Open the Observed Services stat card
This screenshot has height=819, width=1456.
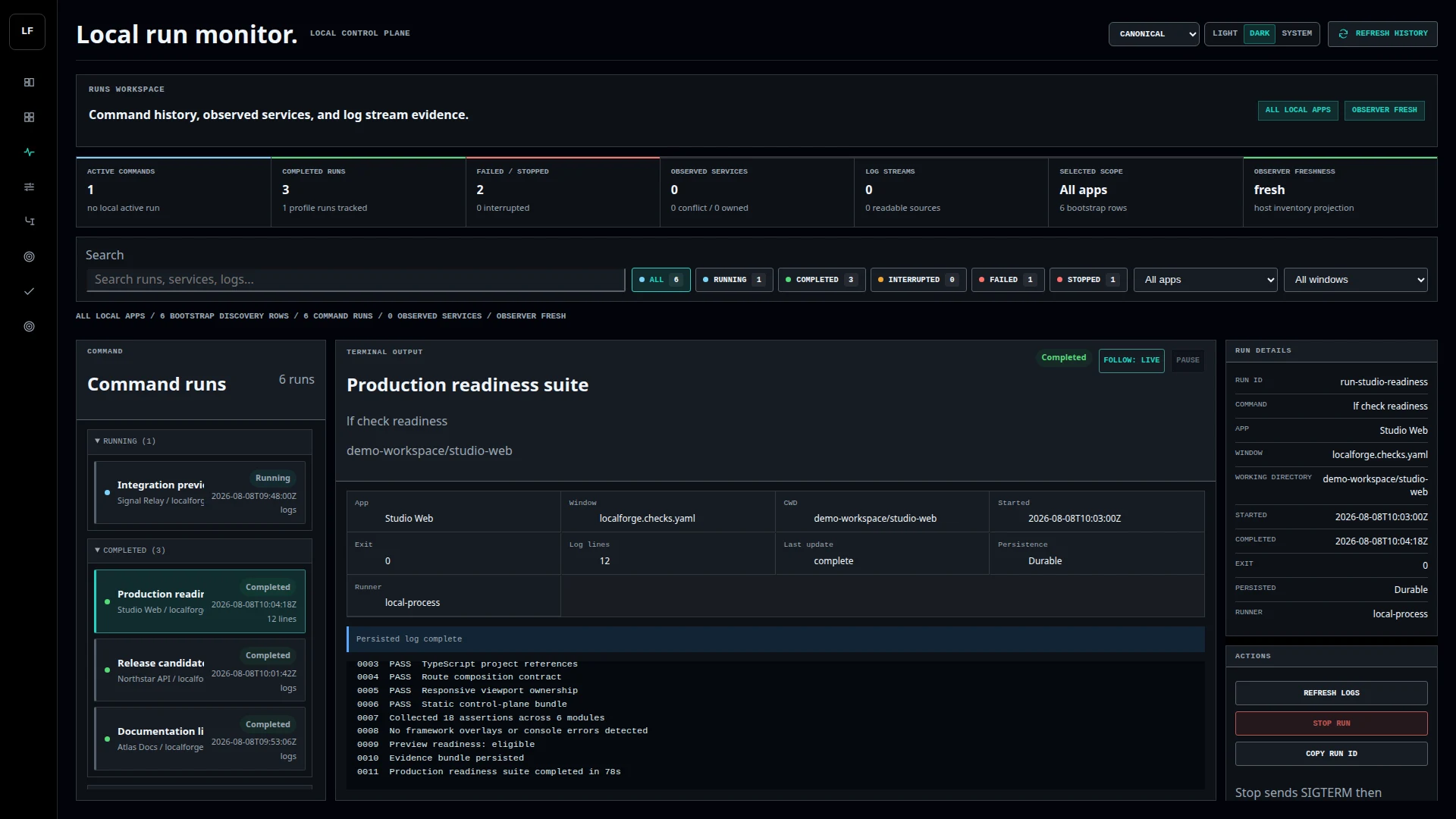757,192
